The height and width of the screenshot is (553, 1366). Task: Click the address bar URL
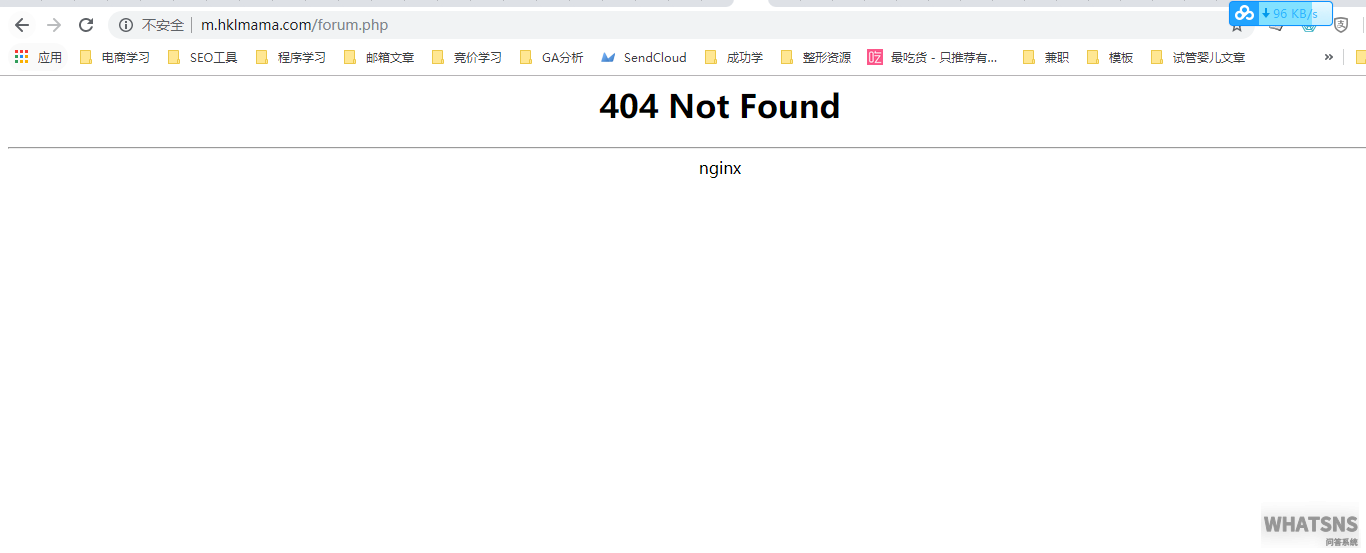[294, 25]
